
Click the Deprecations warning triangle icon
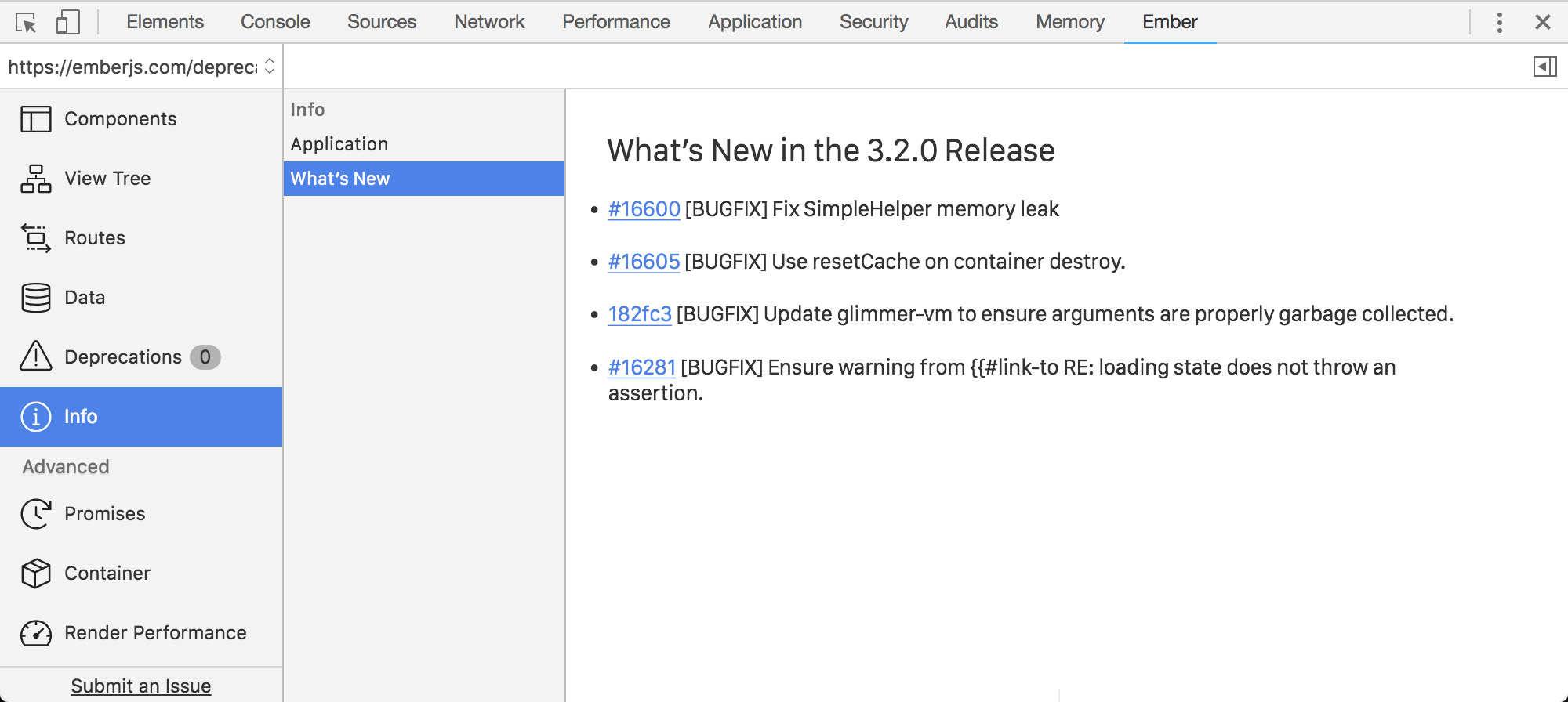(x=36, y=356)
